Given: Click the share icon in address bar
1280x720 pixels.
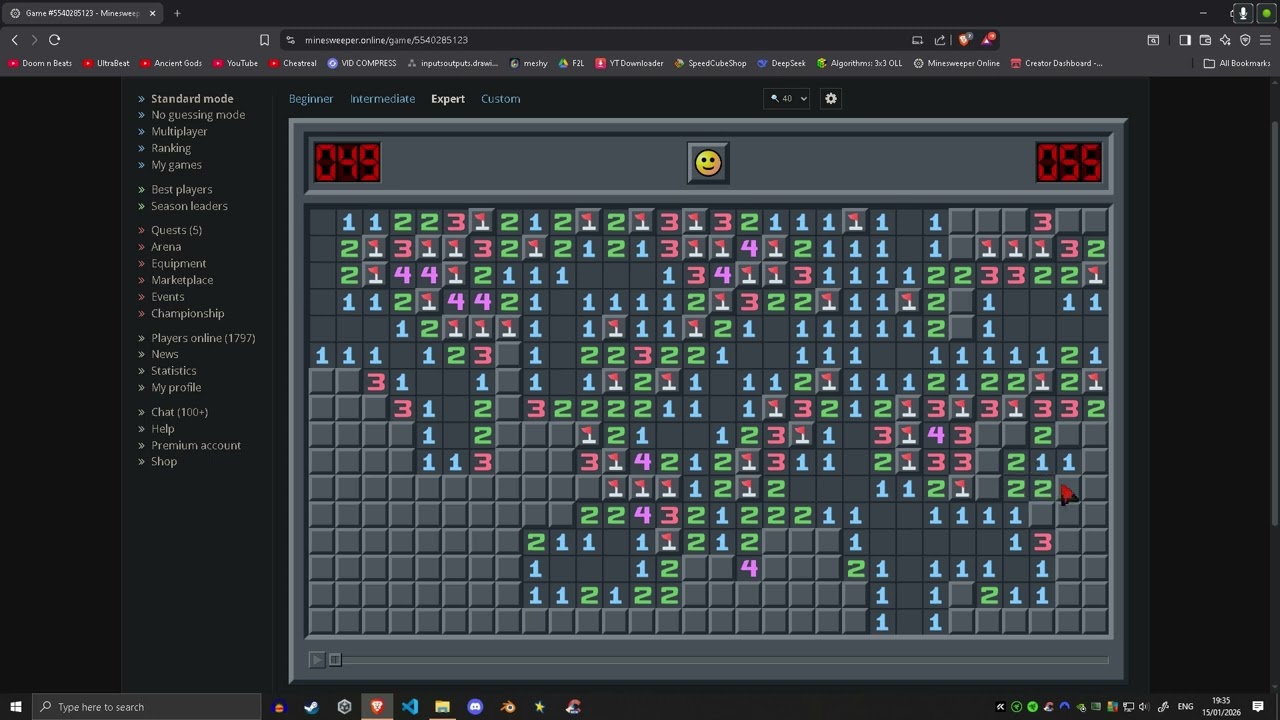Looking at the screenshot, I should point(940,40).
